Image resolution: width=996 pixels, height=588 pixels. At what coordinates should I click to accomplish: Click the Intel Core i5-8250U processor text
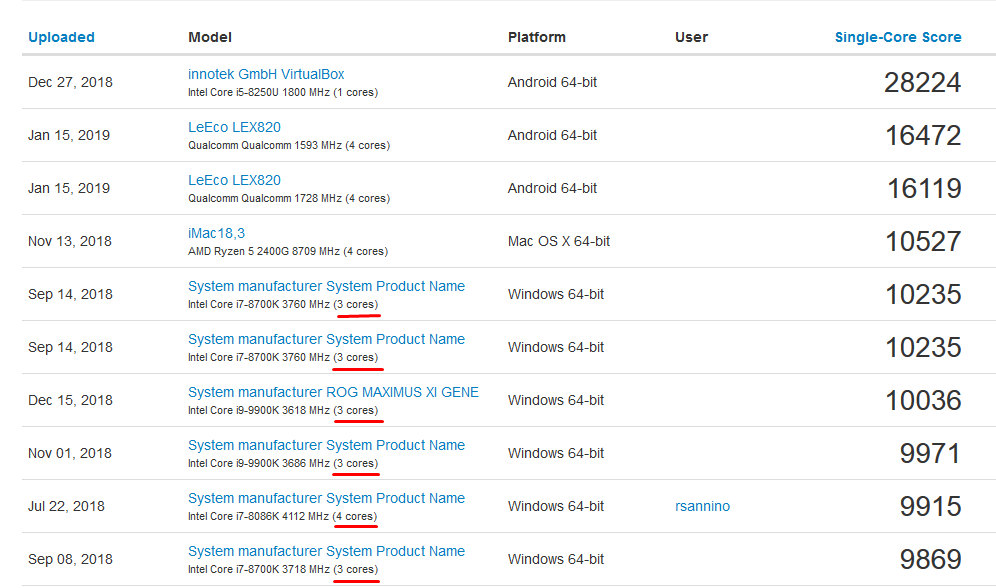[x=282, y=93]
